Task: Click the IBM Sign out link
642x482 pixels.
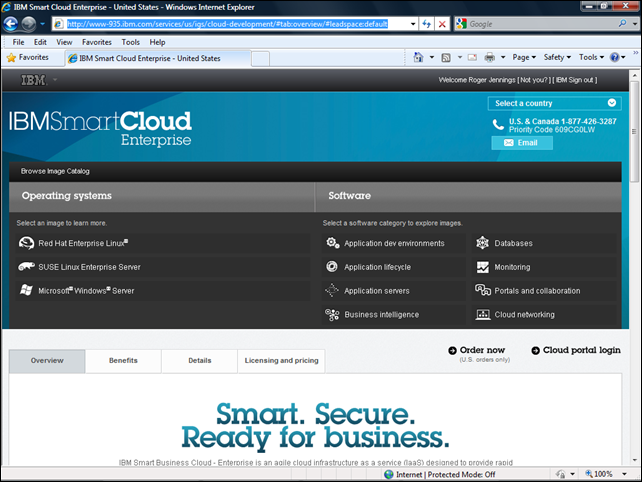Action: click(x=574, y=80)
